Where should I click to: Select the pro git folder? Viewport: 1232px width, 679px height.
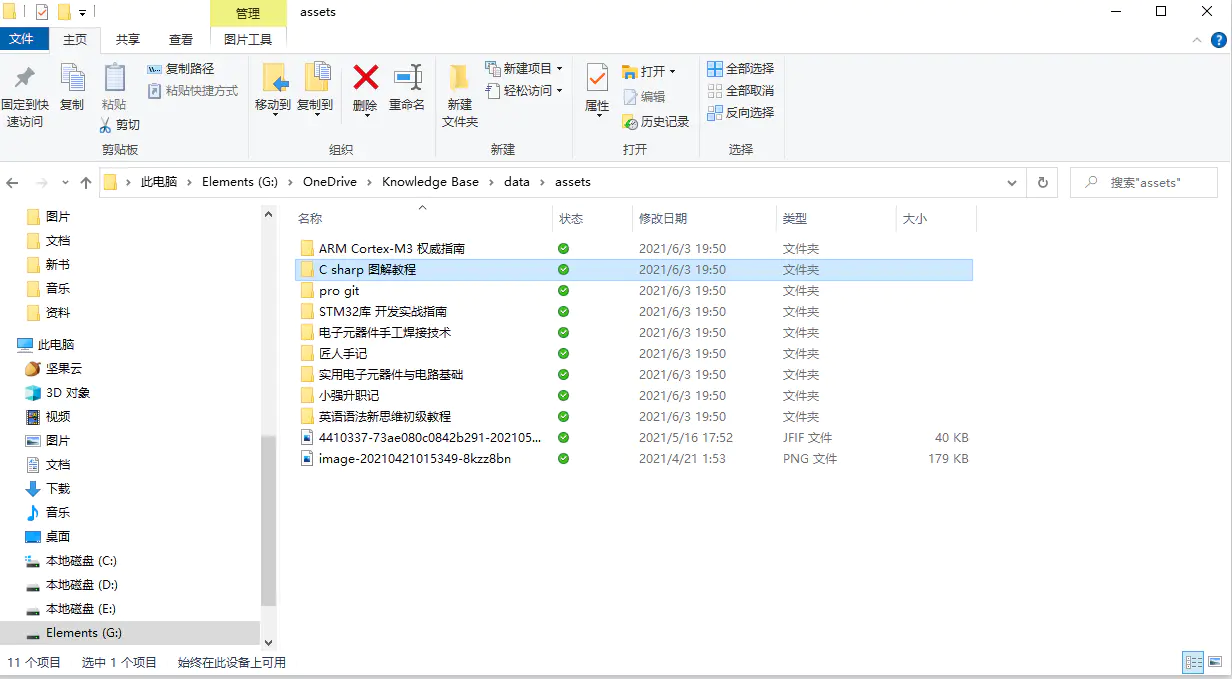pos(634,290)
